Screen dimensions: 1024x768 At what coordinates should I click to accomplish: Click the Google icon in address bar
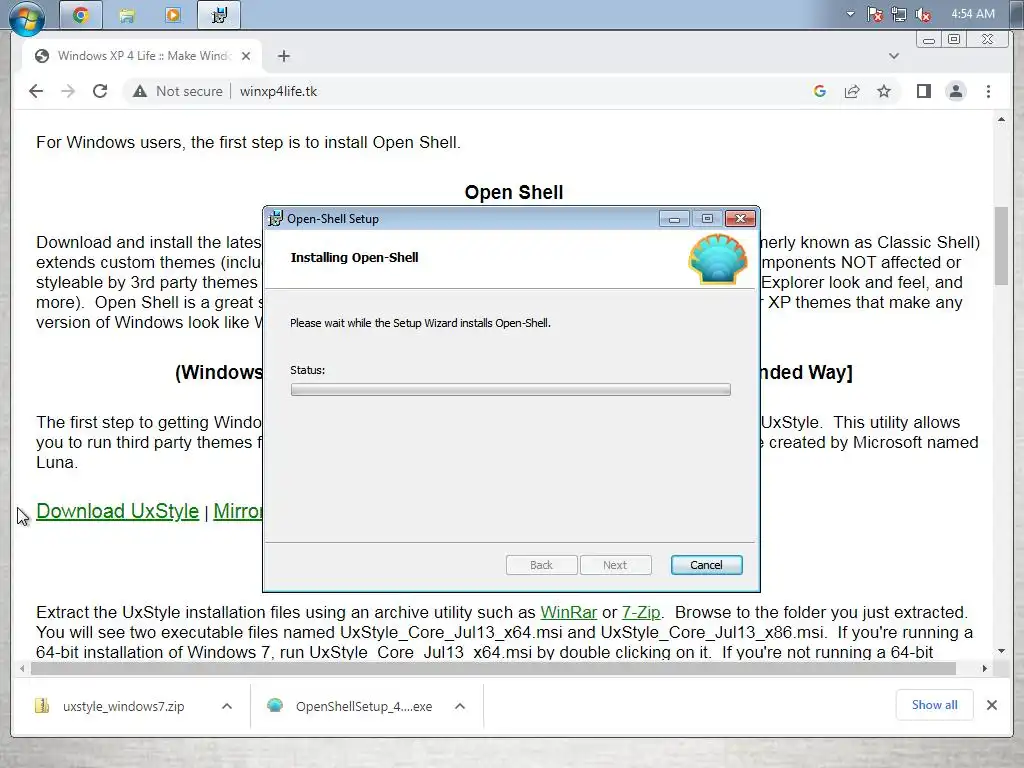coord(820,91)
